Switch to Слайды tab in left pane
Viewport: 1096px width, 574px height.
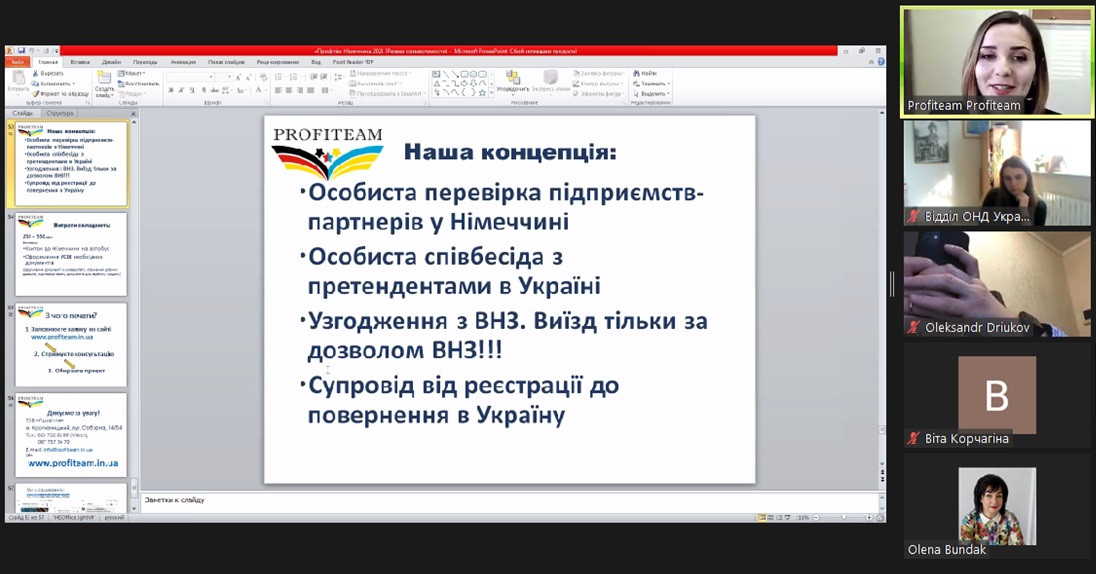22,113
